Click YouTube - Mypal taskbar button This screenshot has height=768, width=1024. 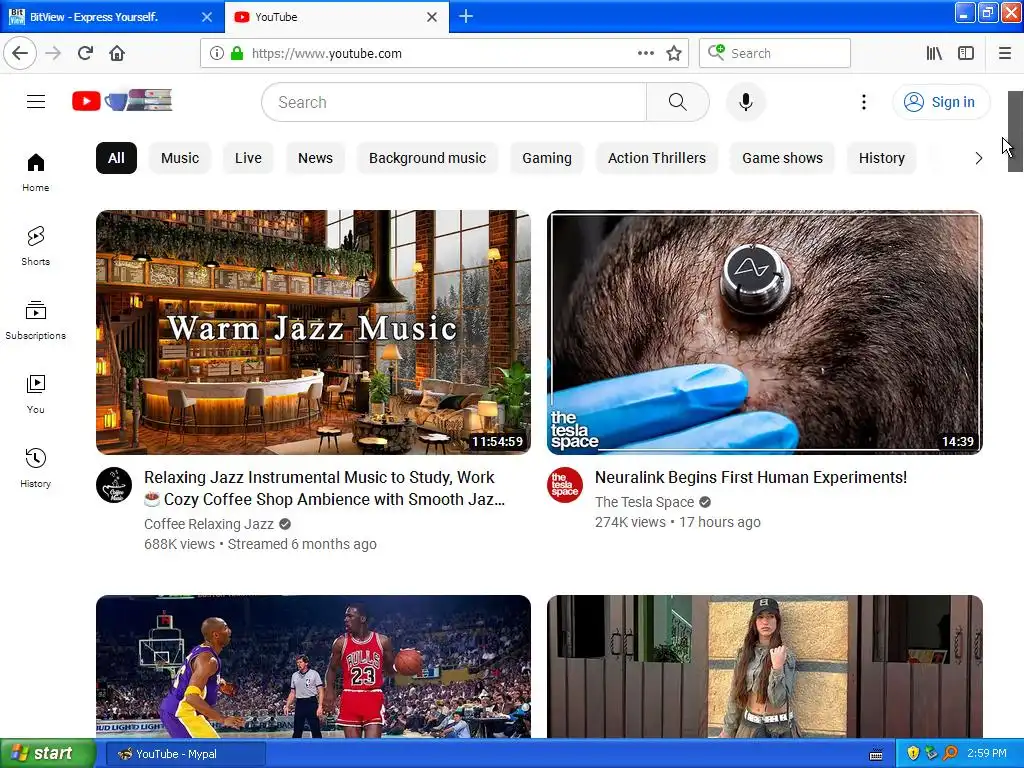(x=185, y=754)
